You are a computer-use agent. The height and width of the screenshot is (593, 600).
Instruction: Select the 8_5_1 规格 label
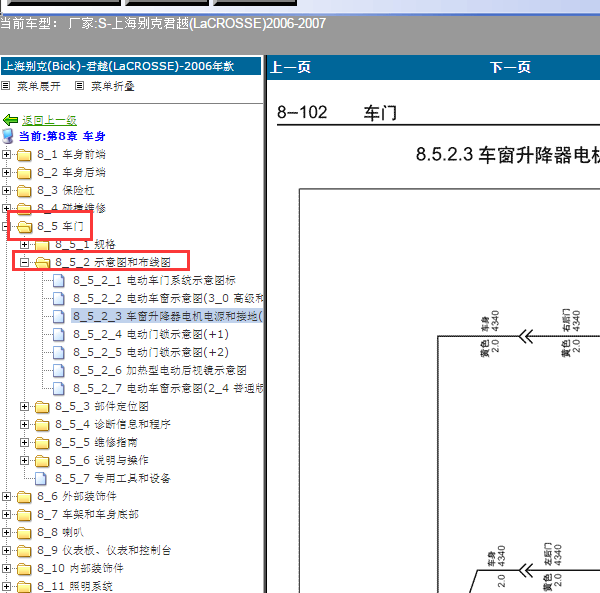point(85,244)
